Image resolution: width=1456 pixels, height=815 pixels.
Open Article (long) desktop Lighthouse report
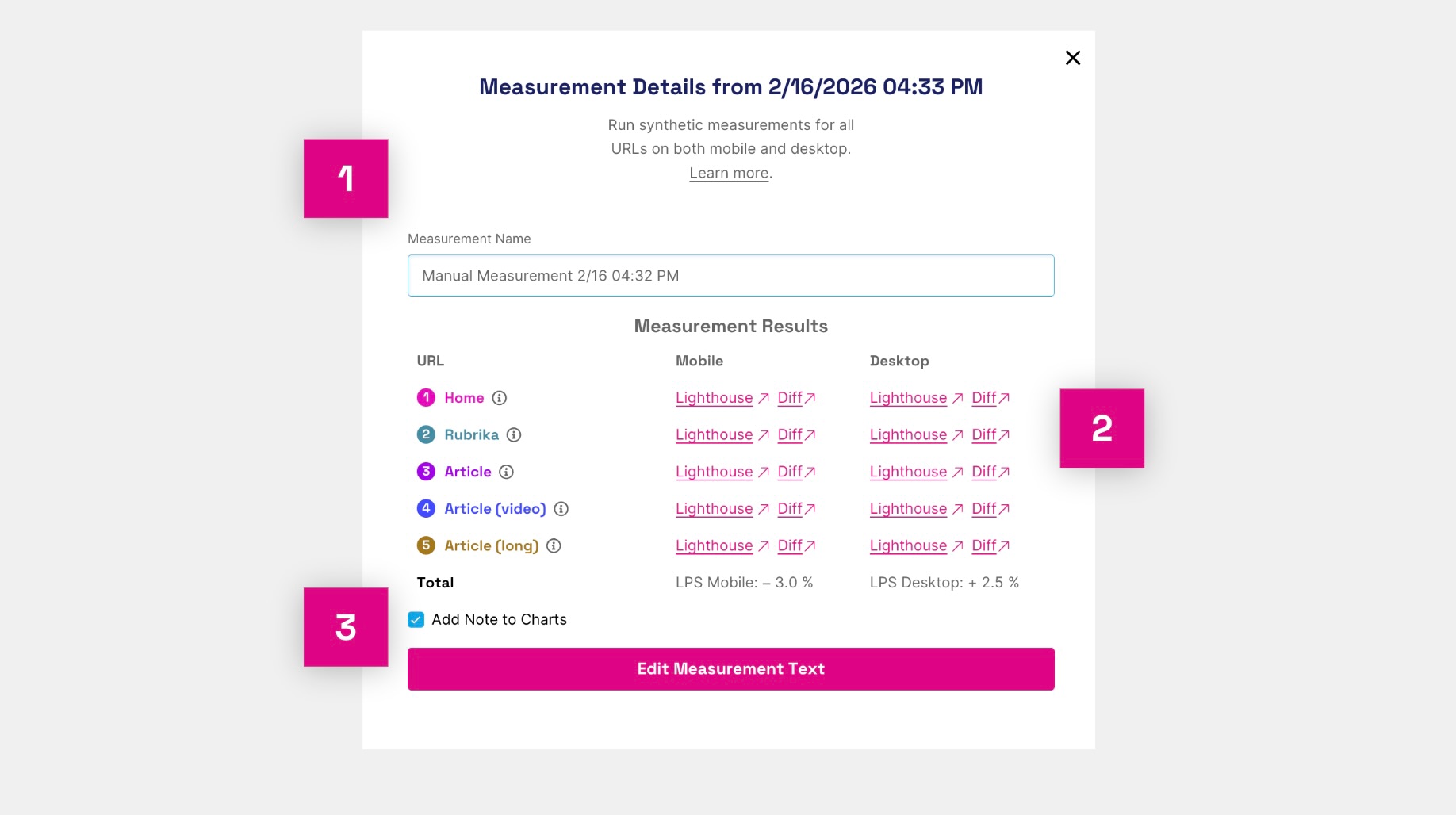click(908, 546)
